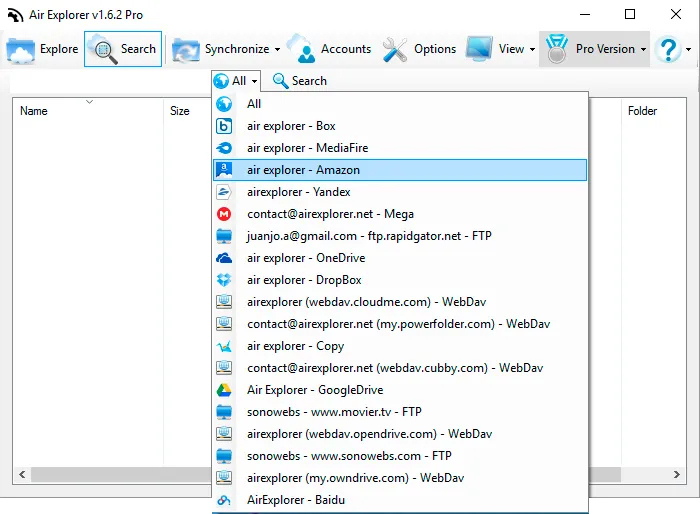The height and width of the screenshot is (514, 700).
Task: Select sonowebs - www.sonowebs.com - FTP
Action: click(400, 456)
